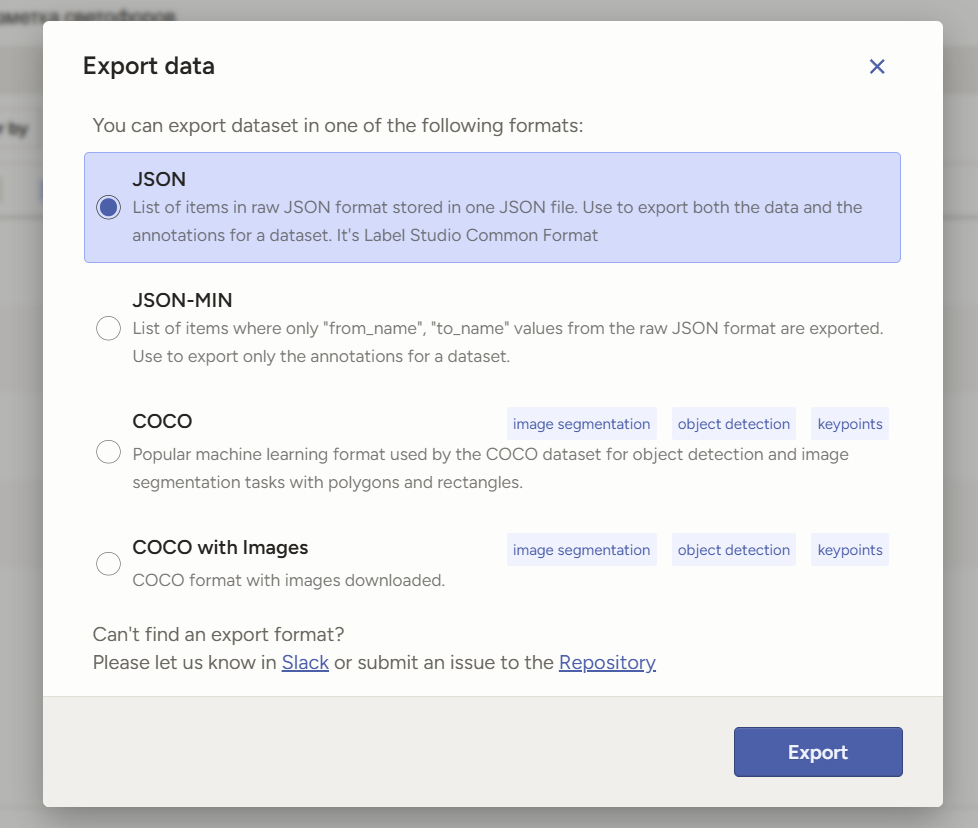This screenshot has height=828, width=978.
Task: Click the COCO format description text
Action: (x=490, y=468)
